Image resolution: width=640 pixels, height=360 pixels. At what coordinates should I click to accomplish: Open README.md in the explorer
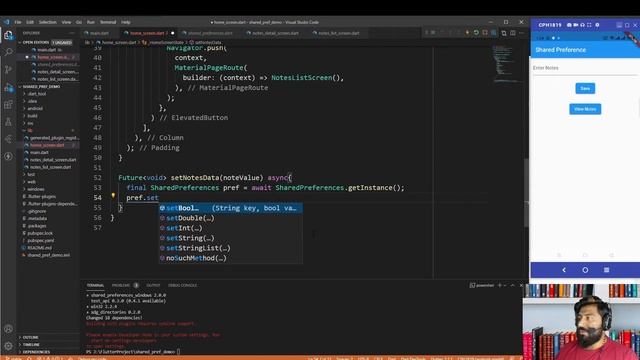(x=40, y=248)
